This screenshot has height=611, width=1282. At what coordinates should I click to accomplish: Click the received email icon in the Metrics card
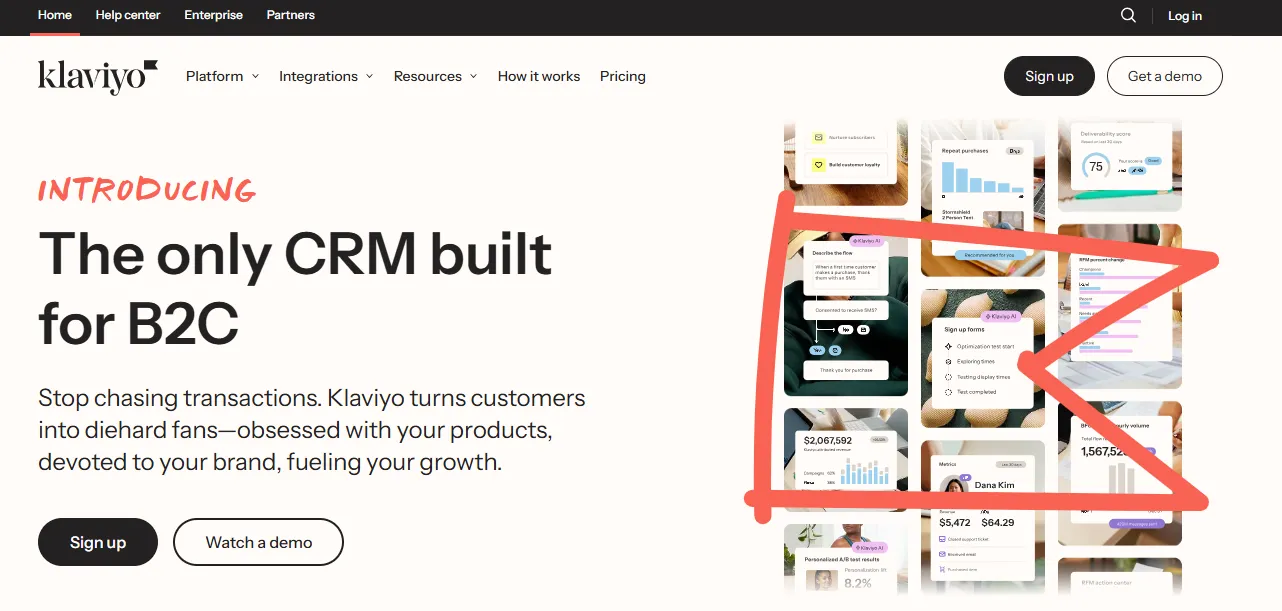point(942,554)
